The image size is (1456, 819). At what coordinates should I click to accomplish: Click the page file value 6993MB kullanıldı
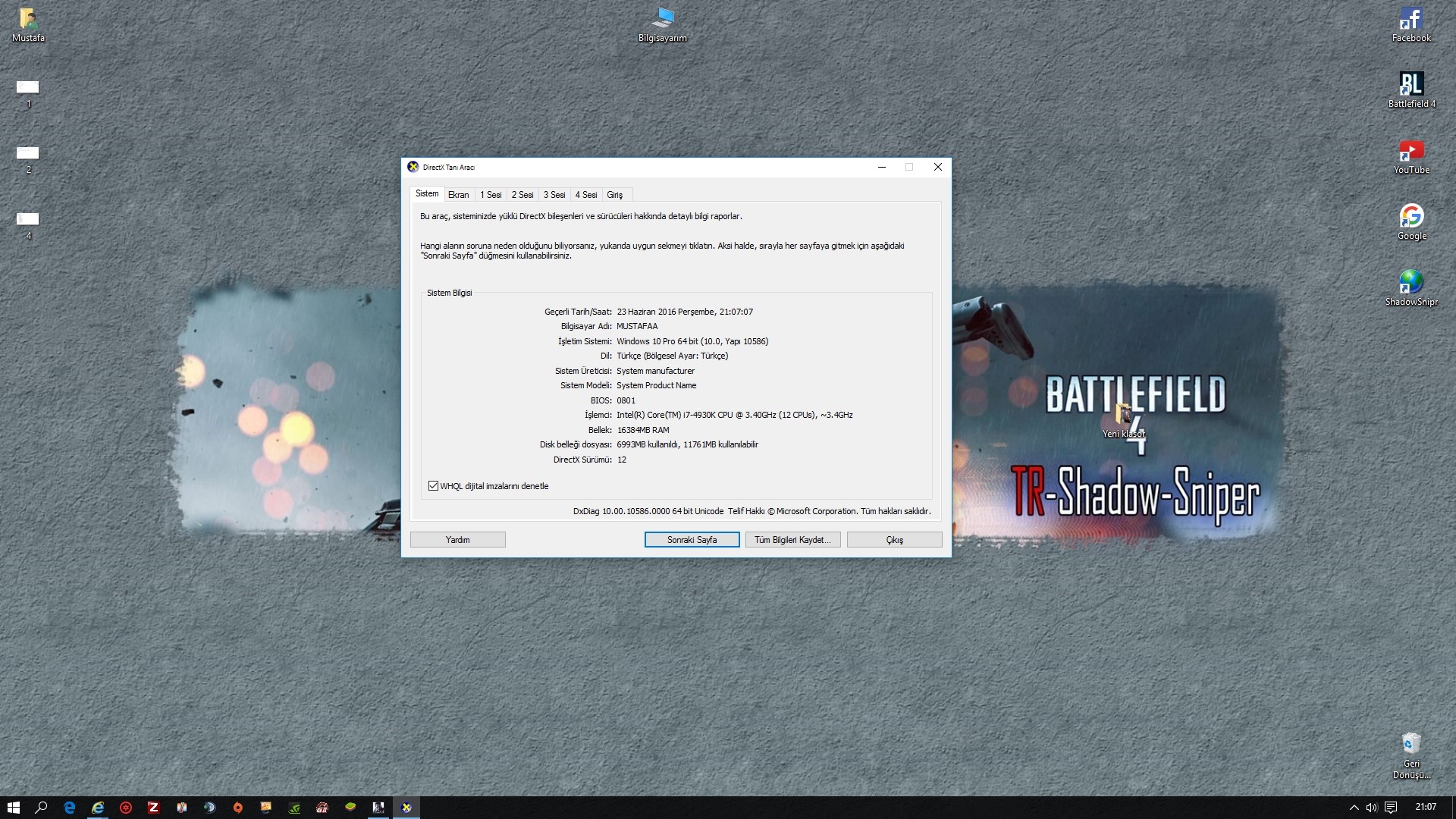tap(648, 445)
